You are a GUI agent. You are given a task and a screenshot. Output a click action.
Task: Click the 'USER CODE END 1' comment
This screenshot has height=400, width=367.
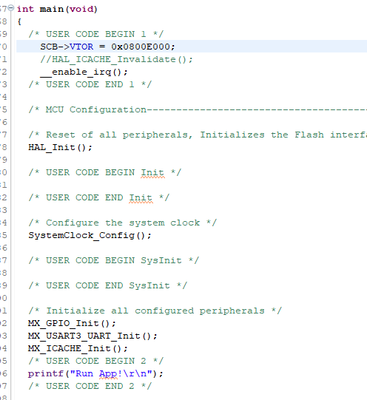(90, 84)
